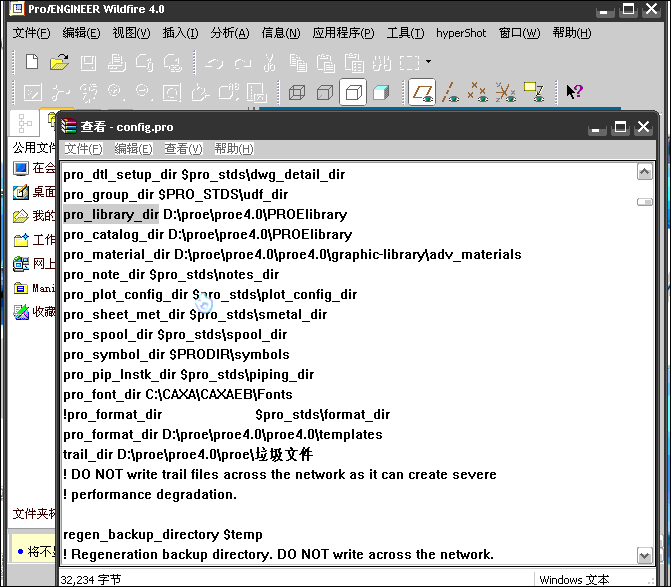This screenshot has height=587, width=671.
Task: Open the 应用程序(P) menu
Action: click(x=343, y=33)
